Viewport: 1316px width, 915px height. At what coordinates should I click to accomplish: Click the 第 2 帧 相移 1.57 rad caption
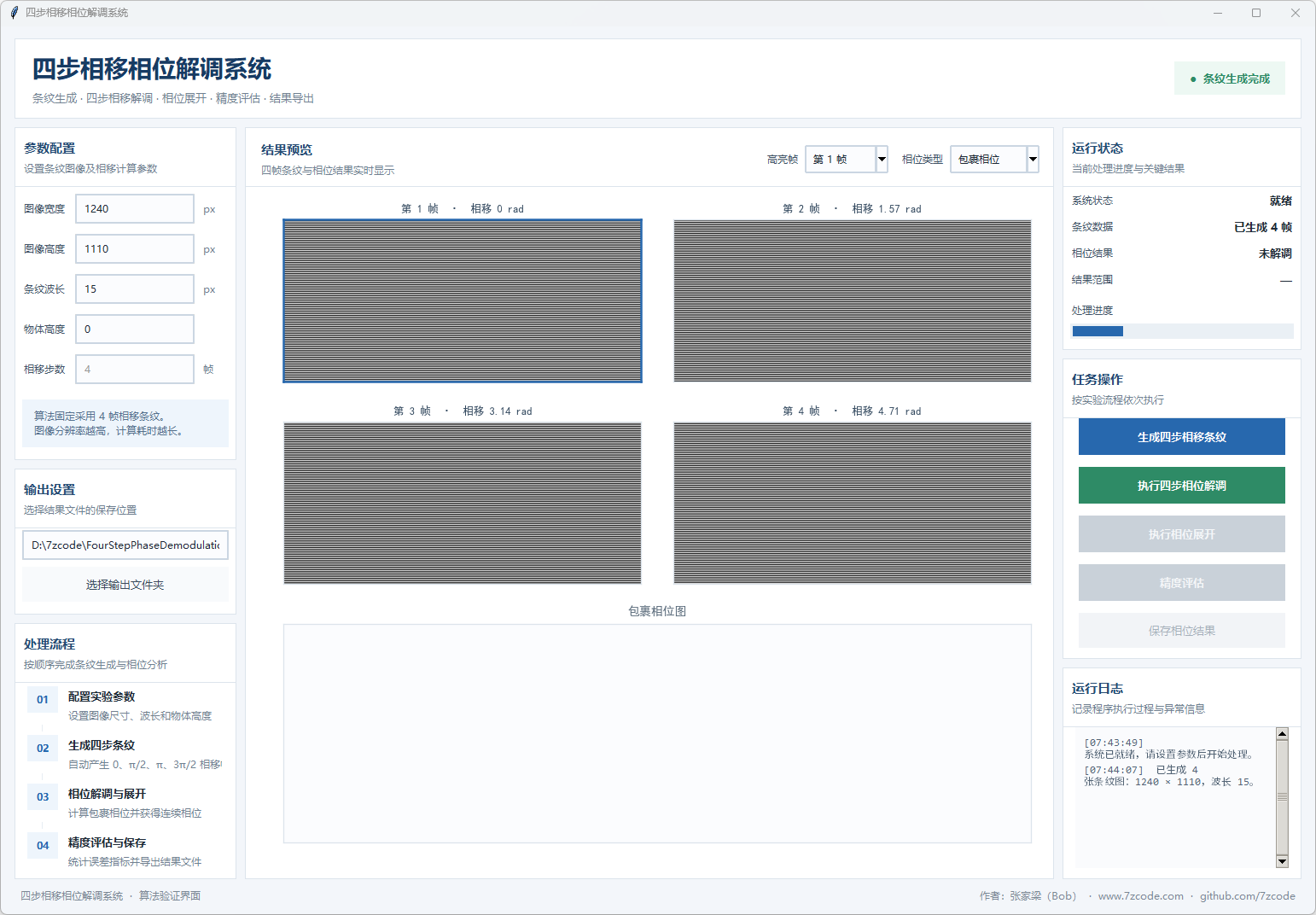coord(852,209)
